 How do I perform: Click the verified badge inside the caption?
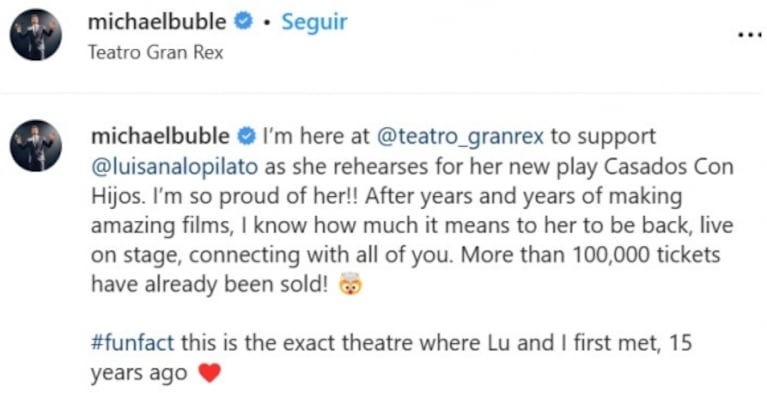click(x=247, y=137)
